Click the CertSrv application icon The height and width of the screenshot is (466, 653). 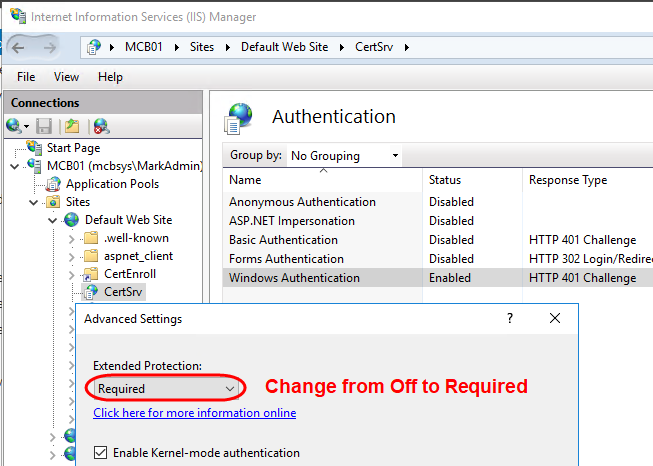coord(91,292)
